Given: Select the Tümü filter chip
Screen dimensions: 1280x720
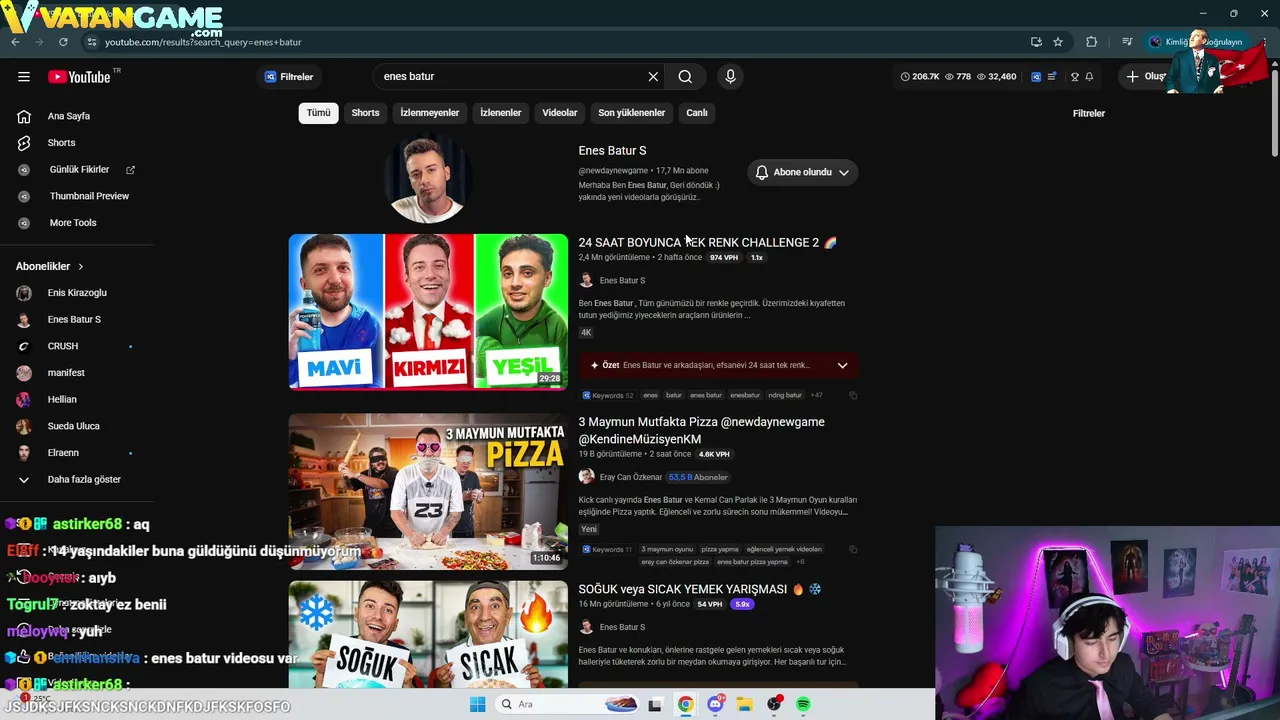Looking at the screenshot, I should 318,113.
